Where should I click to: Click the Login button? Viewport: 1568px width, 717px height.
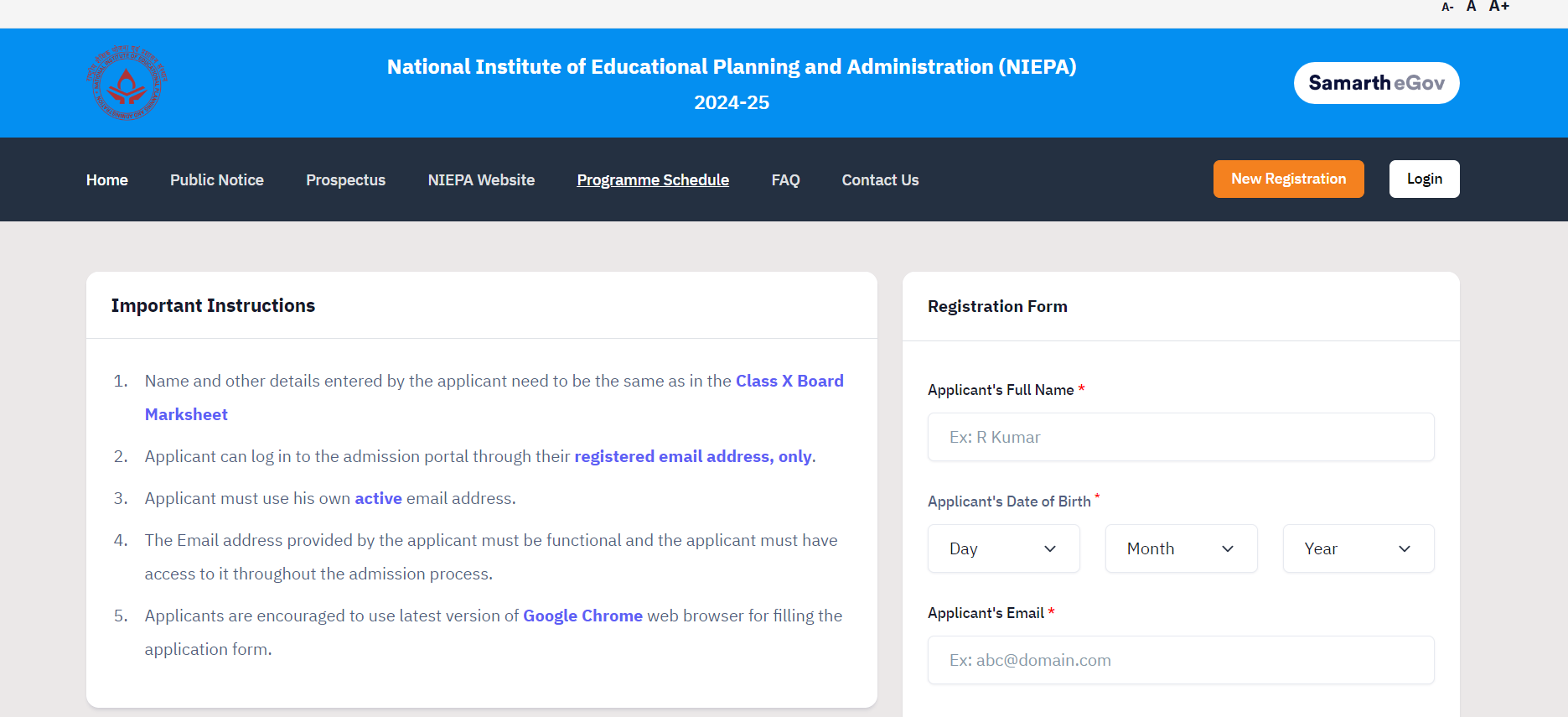click(x=1424, y=179)
